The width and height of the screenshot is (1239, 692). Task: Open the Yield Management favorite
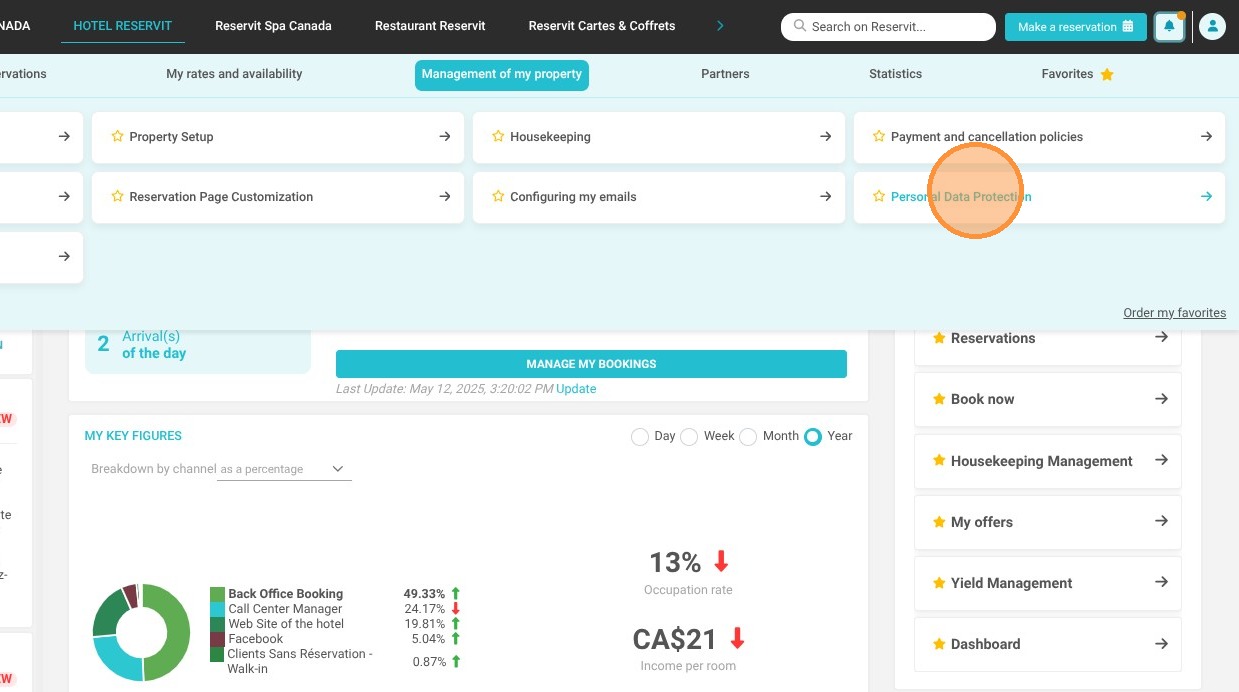tap(1048, 583)
